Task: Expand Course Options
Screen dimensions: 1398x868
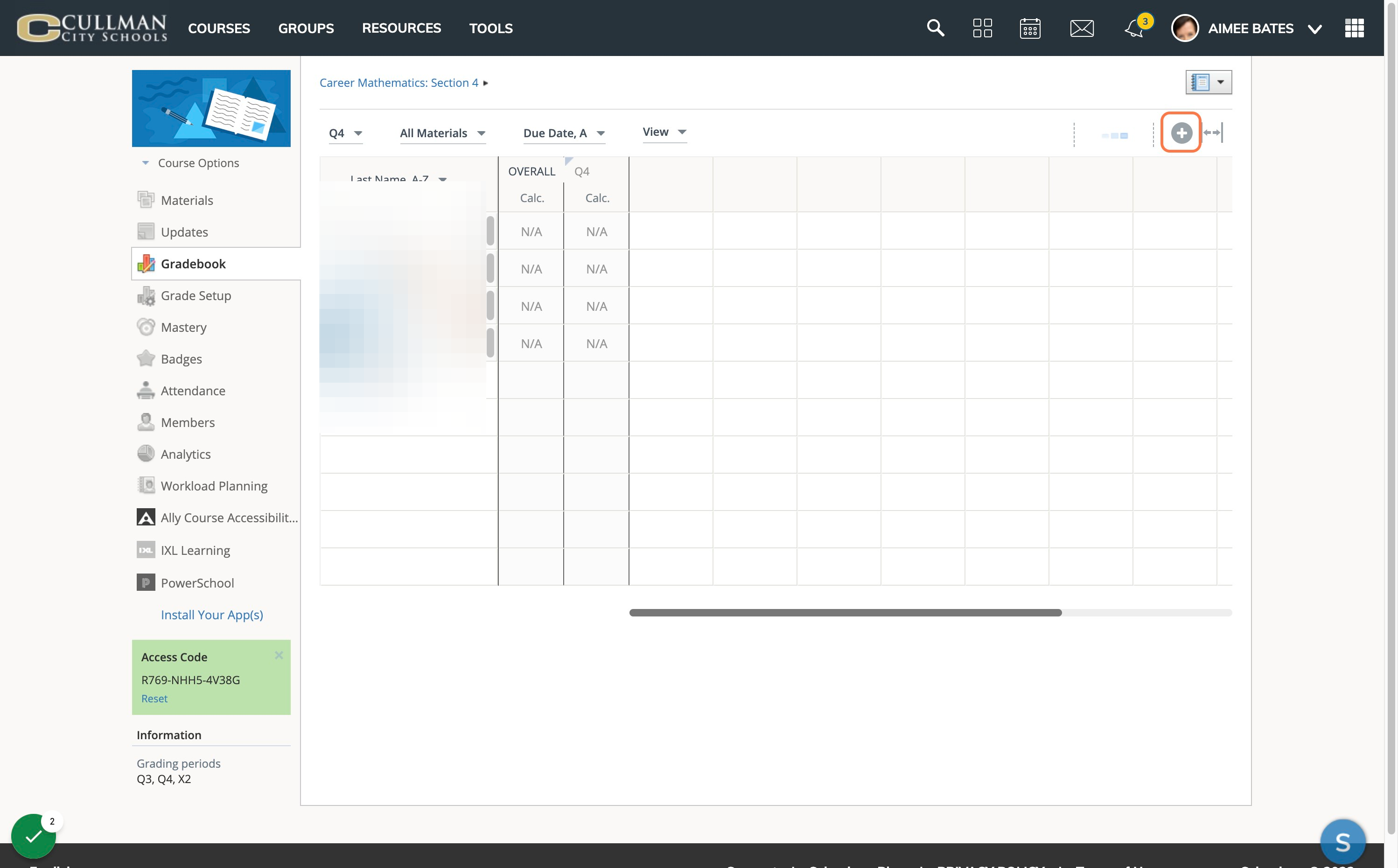Action: [190, 163]
